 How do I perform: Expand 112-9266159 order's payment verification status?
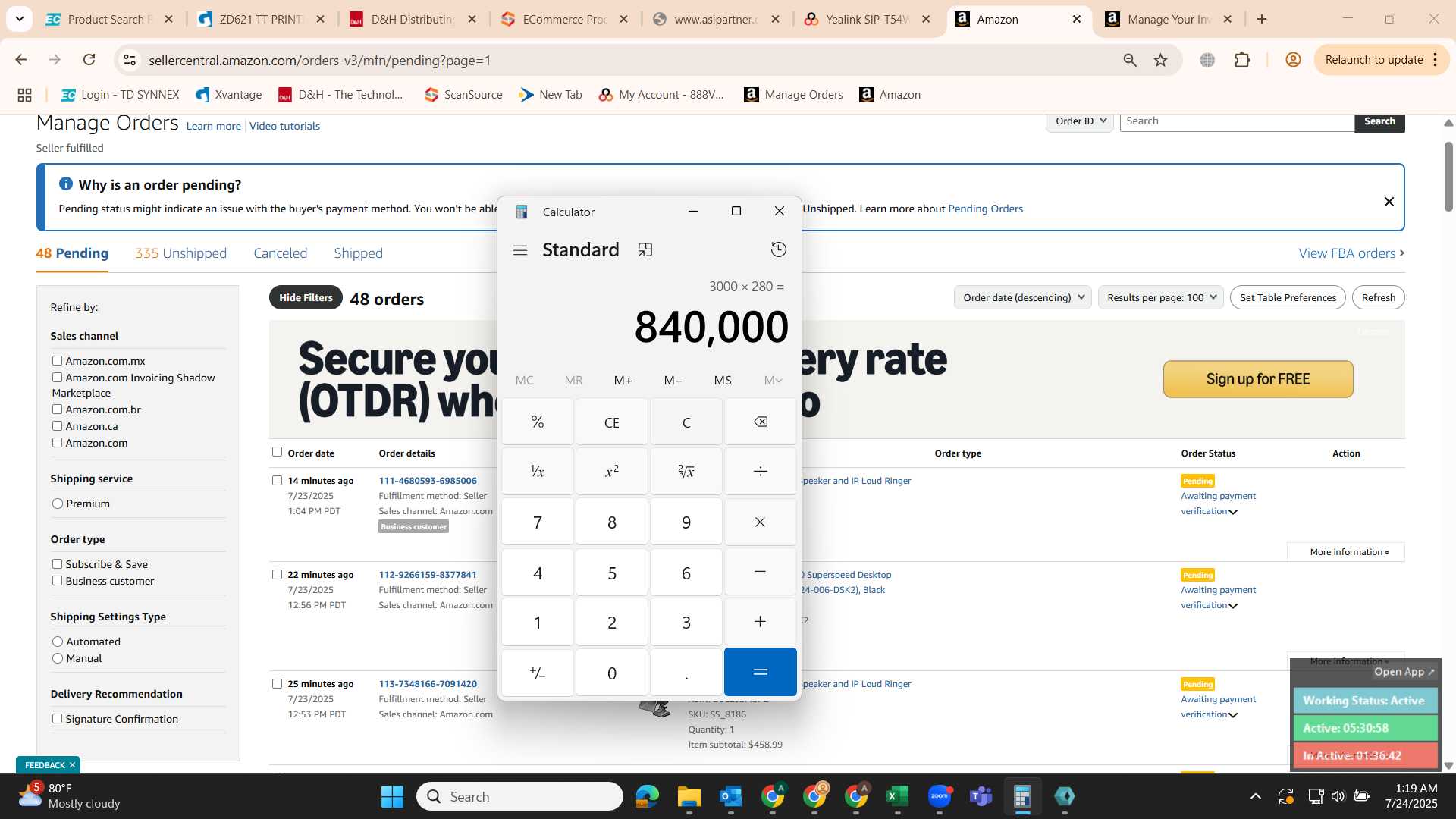click(1233, 606)
